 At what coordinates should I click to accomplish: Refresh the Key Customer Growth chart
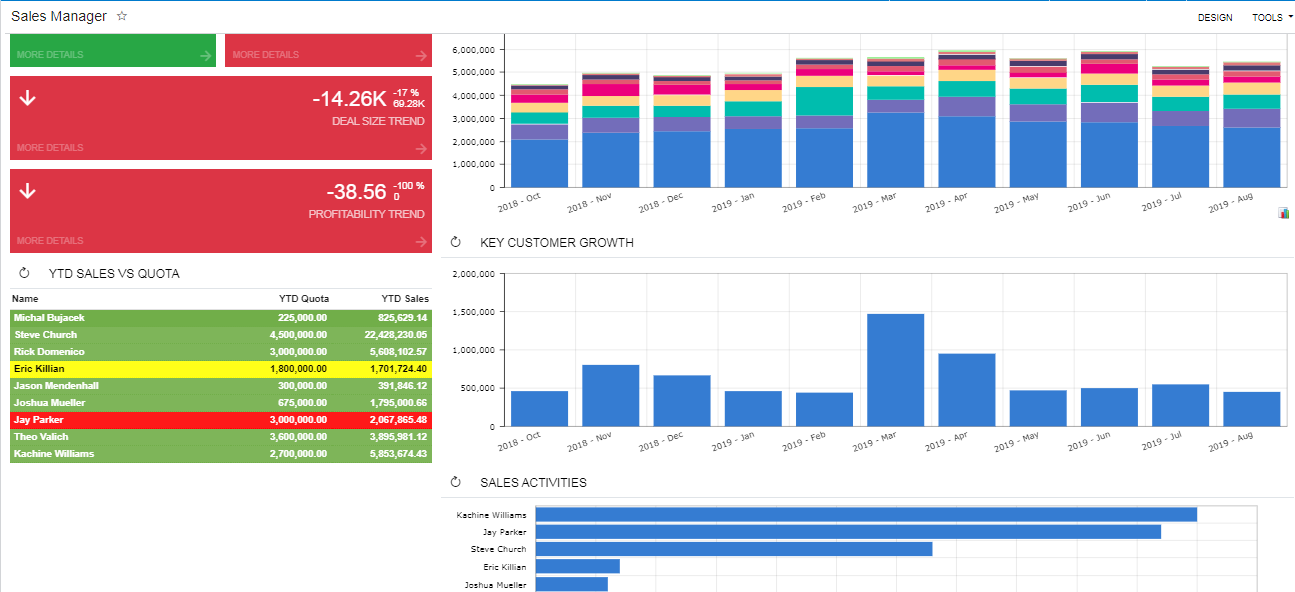(456, 242)
